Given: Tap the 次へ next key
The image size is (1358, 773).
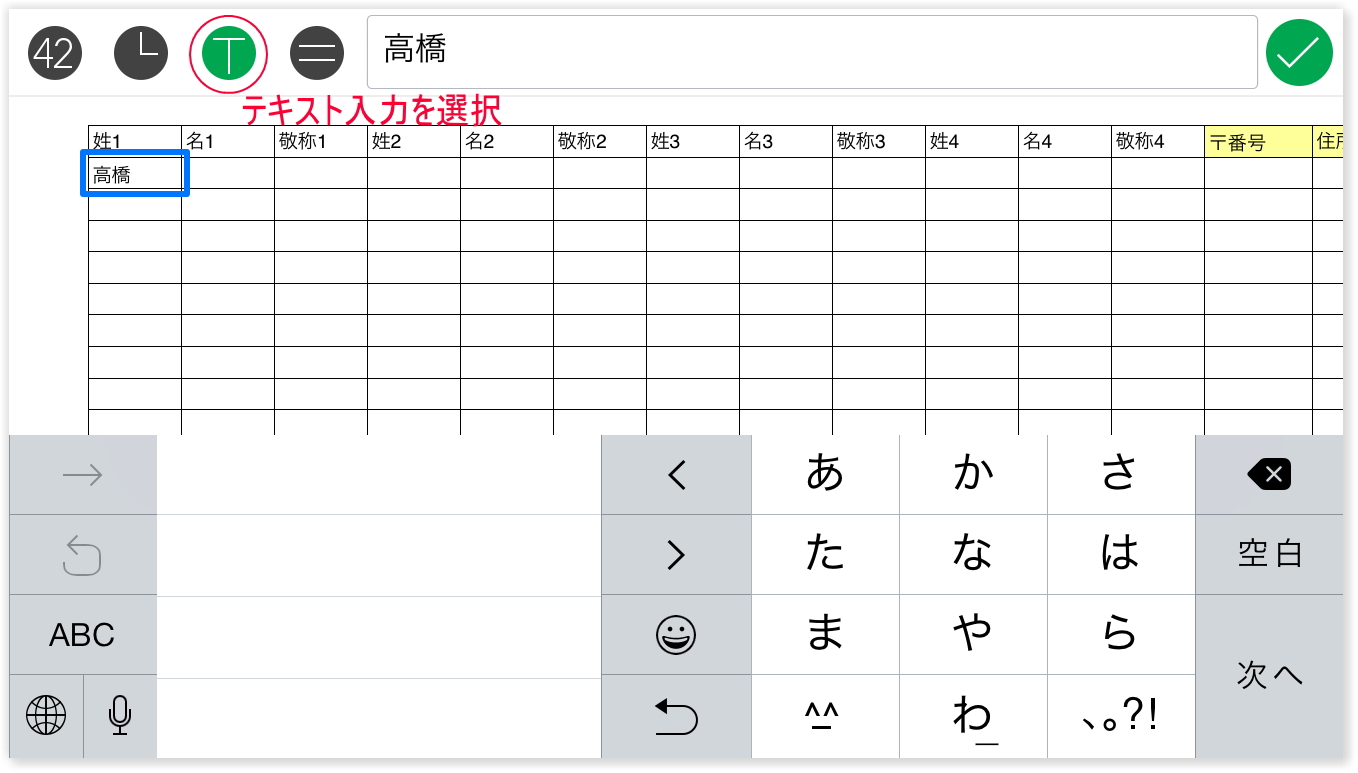Looking at the screenshot, I should tap(1269, 676).
